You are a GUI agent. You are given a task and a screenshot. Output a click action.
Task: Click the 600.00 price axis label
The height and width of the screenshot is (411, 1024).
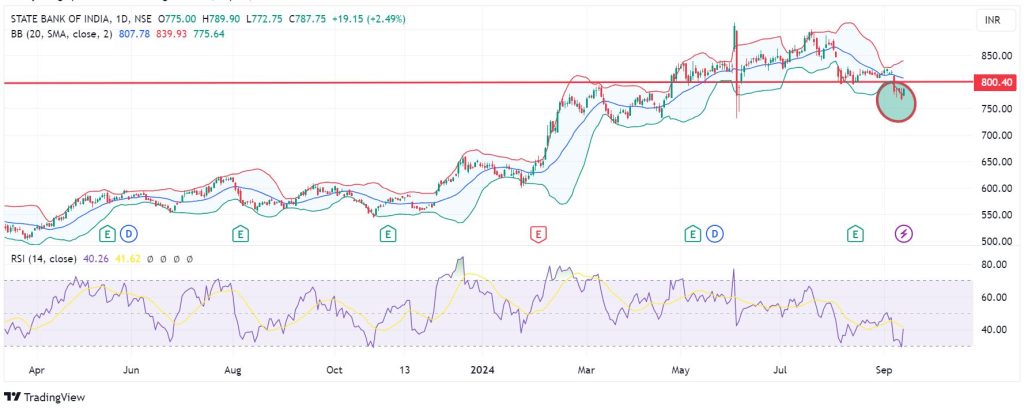(996, 189)
